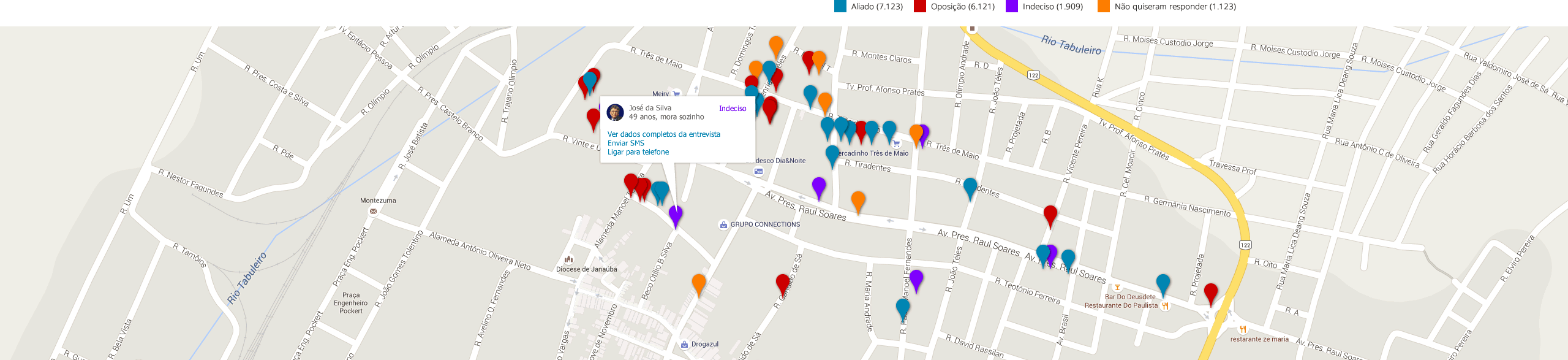Click the Montezuma post office icon
This screenshot has width=1568, height=360.
point(373,212)
